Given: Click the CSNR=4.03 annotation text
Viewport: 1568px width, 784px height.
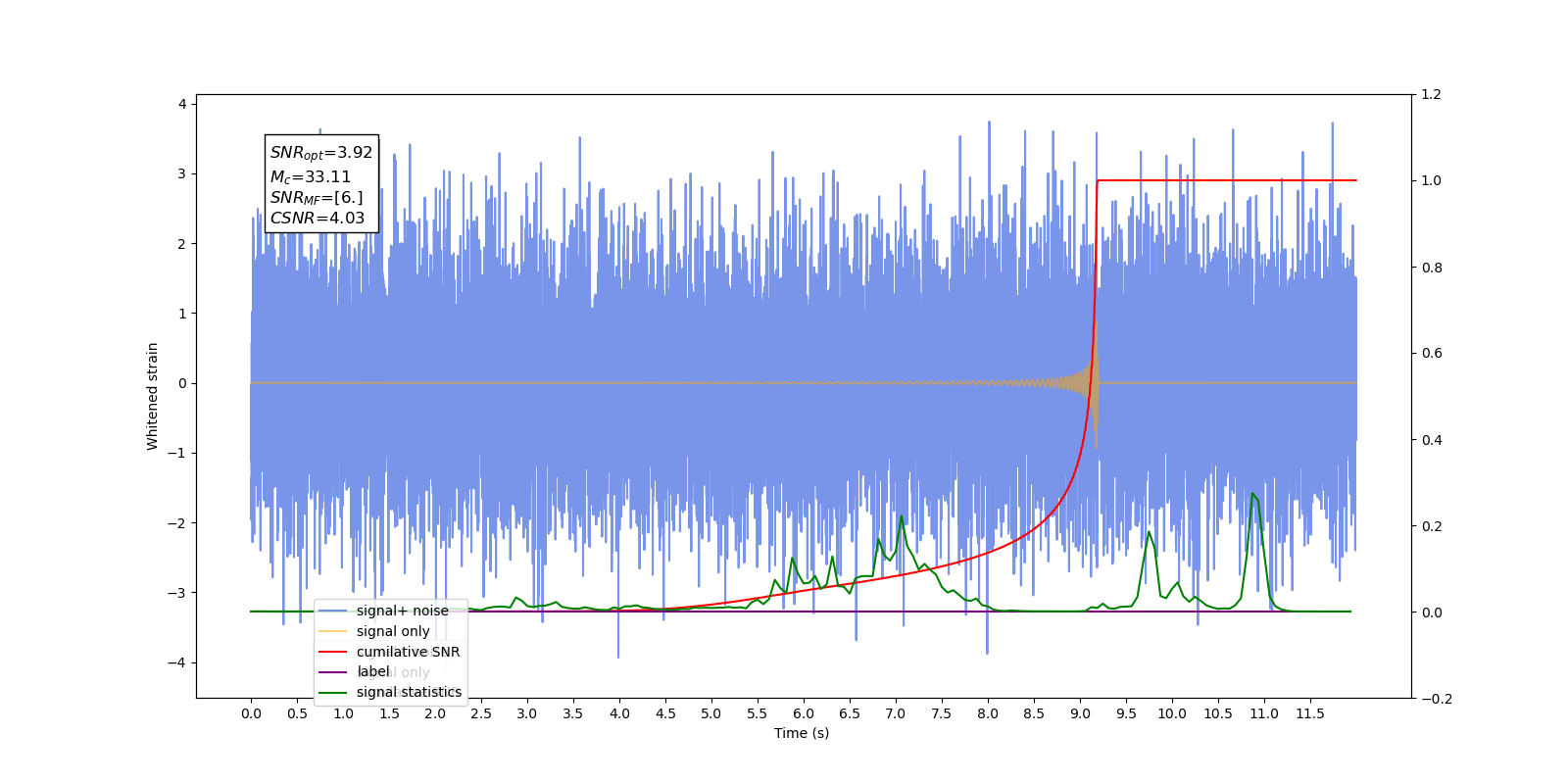Looking at the screenshot, I should (x=318, y=219).
